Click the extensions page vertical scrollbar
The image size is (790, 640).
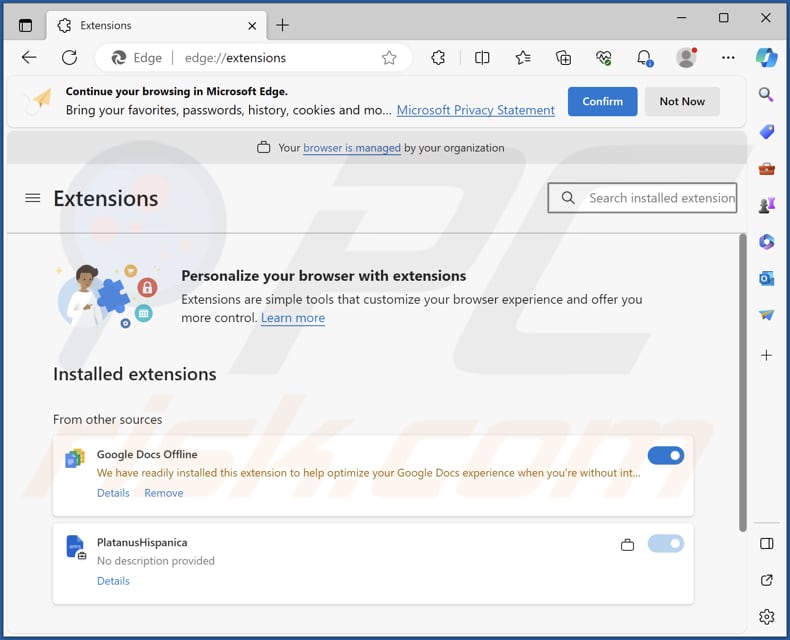(742, 381)
